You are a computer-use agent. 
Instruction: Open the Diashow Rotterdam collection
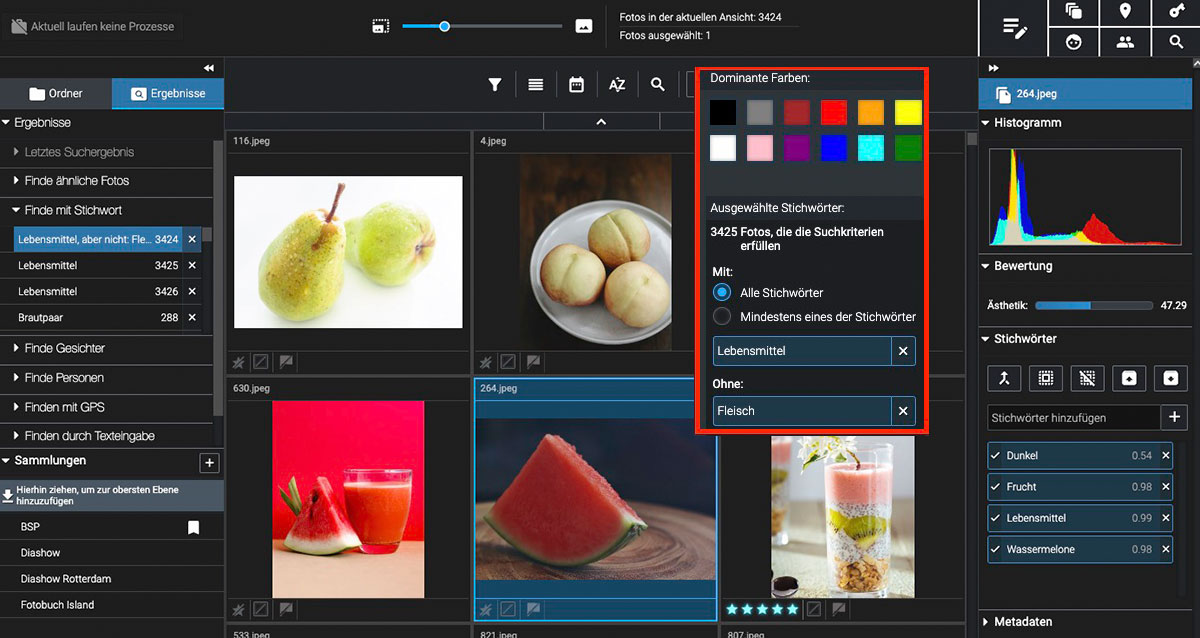(x=65, y=579)
